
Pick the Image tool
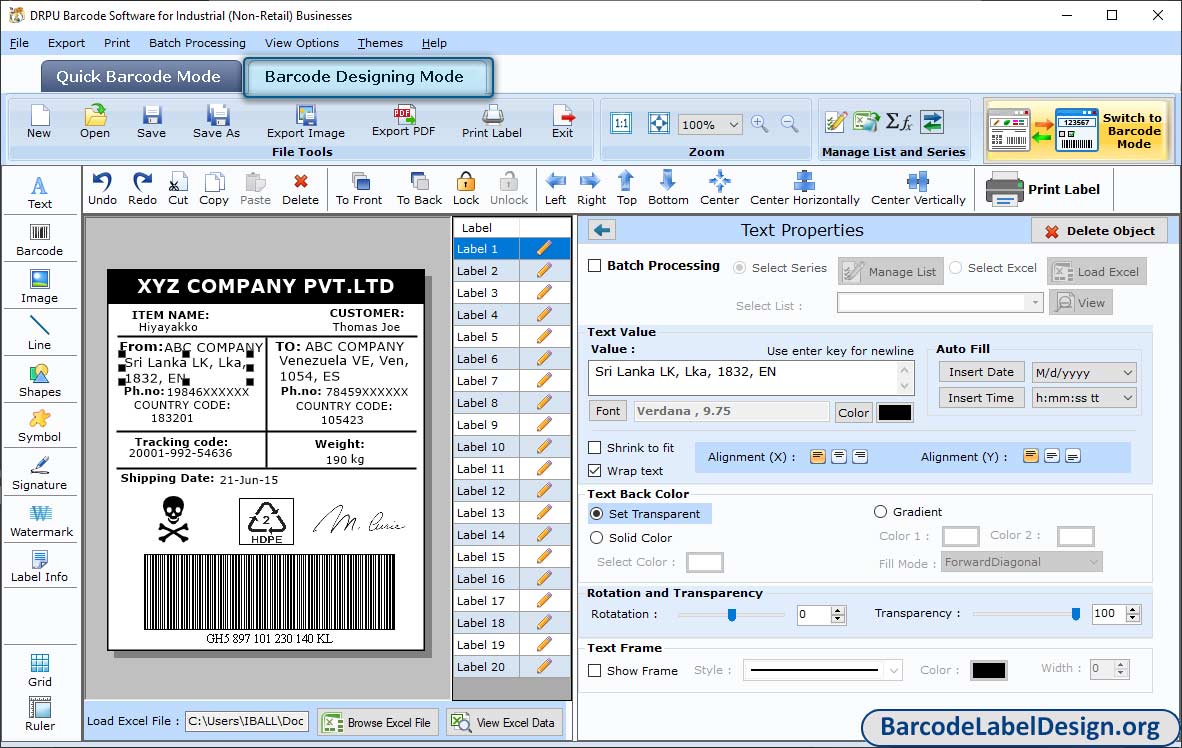39,287
